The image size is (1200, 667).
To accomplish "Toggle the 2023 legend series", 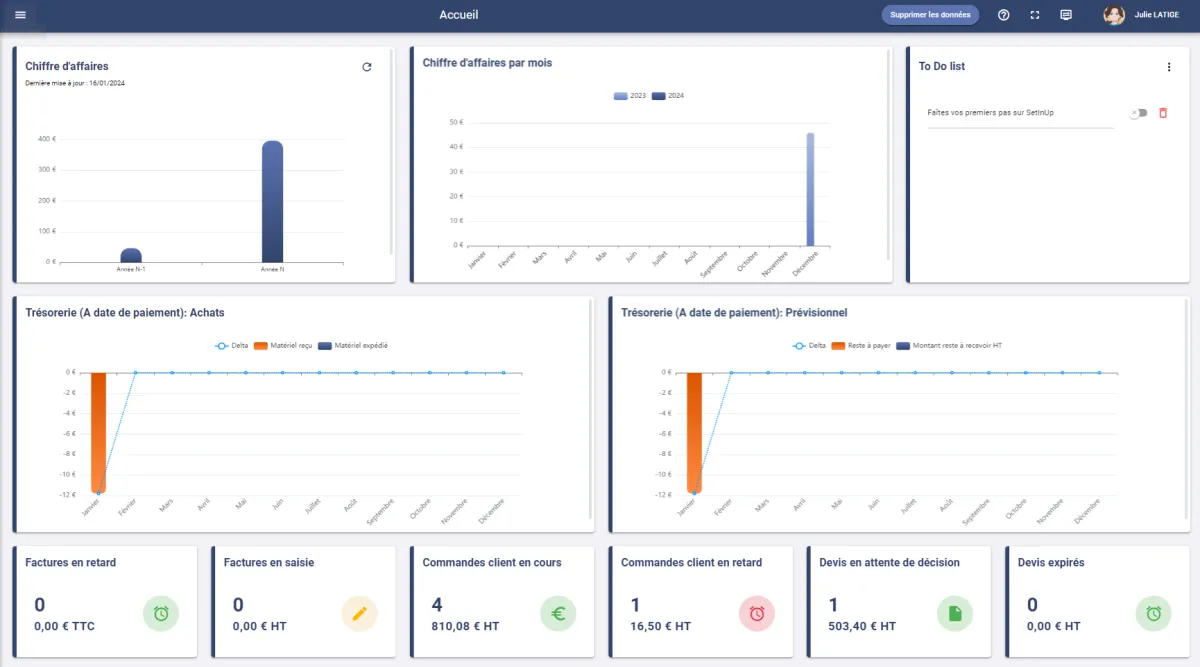I will tap(630, 96).
